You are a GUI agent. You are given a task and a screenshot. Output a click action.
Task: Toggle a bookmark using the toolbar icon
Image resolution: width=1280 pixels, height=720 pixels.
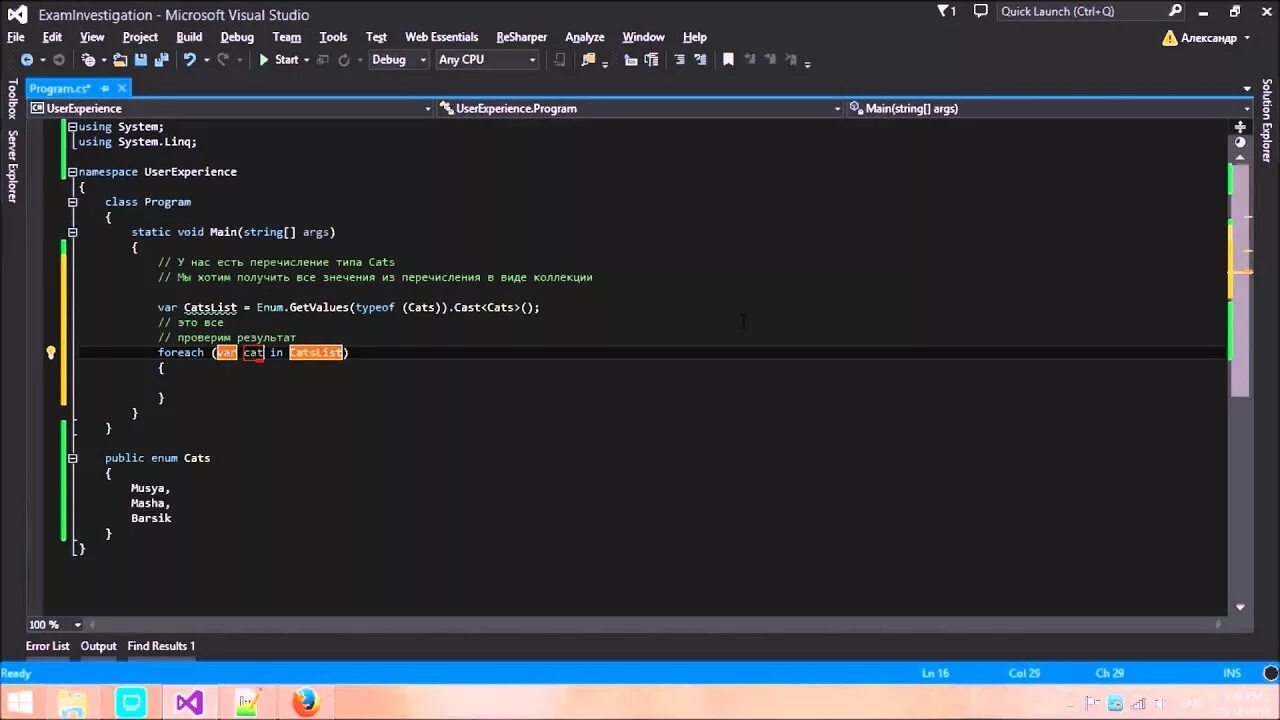[728, 60]
